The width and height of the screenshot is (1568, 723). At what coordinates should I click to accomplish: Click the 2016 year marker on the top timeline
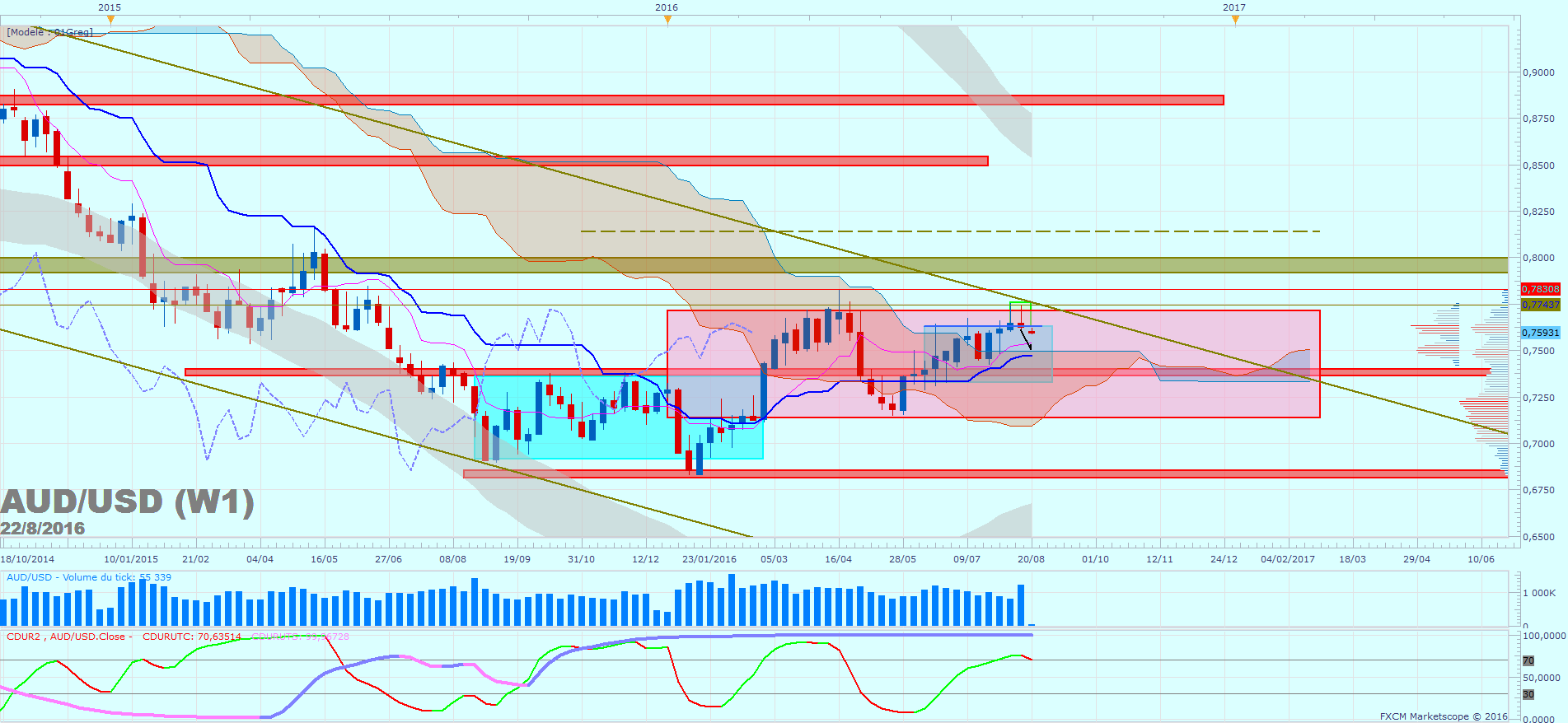pyautogui.click(x=667, y=7)
